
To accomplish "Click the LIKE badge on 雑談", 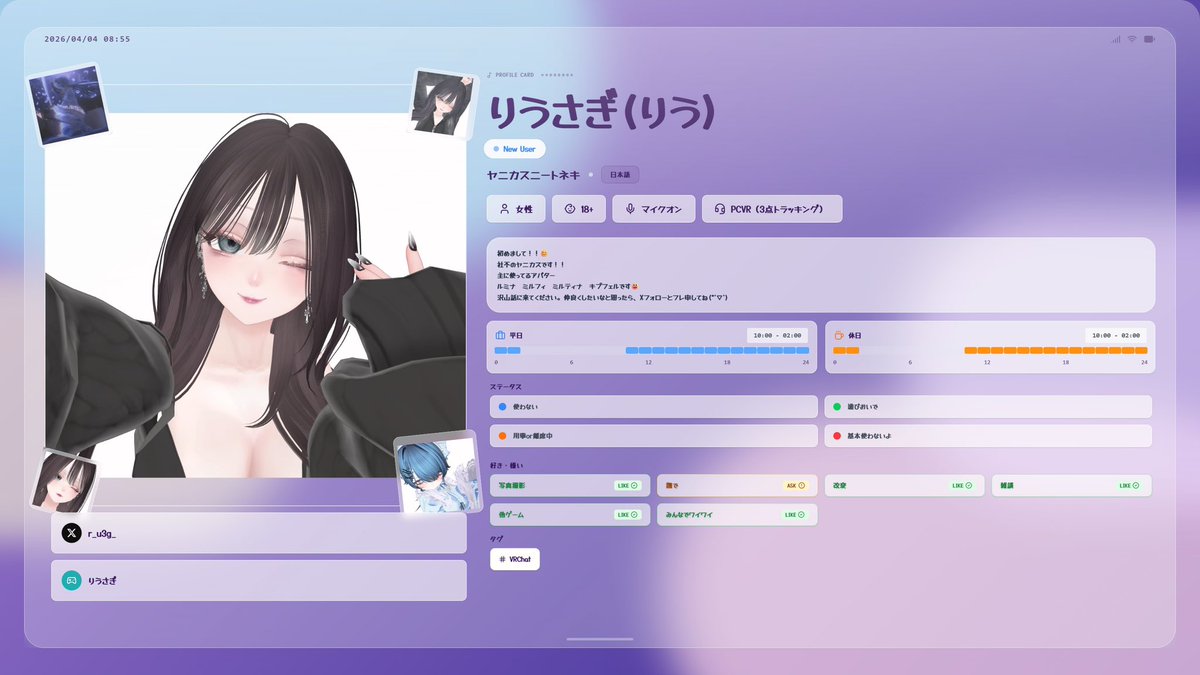I will [1129, 485].
